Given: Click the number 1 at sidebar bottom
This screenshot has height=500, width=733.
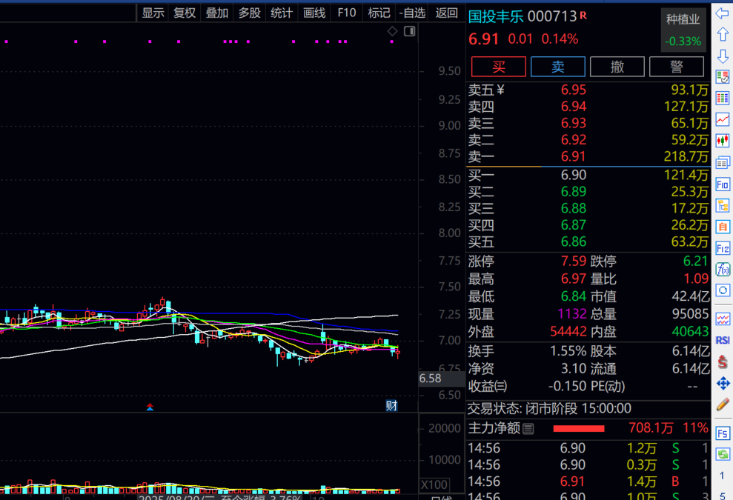Looking at the screenshot, I should click(722, 476).
